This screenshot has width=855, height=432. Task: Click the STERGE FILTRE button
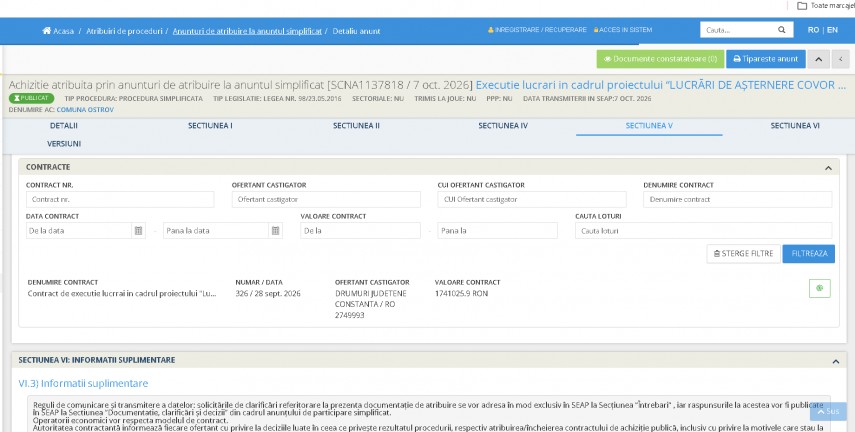743,254
